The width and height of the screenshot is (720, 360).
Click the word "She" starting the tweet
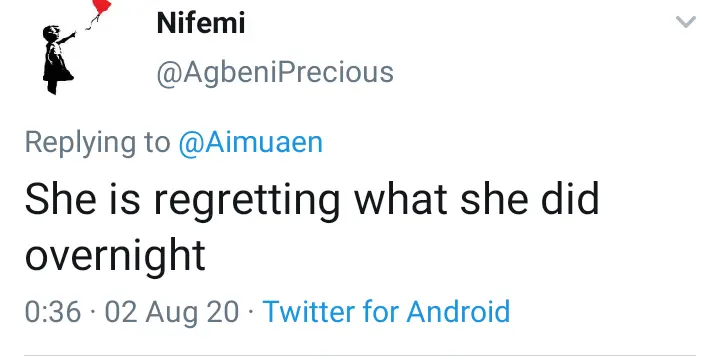60,199
